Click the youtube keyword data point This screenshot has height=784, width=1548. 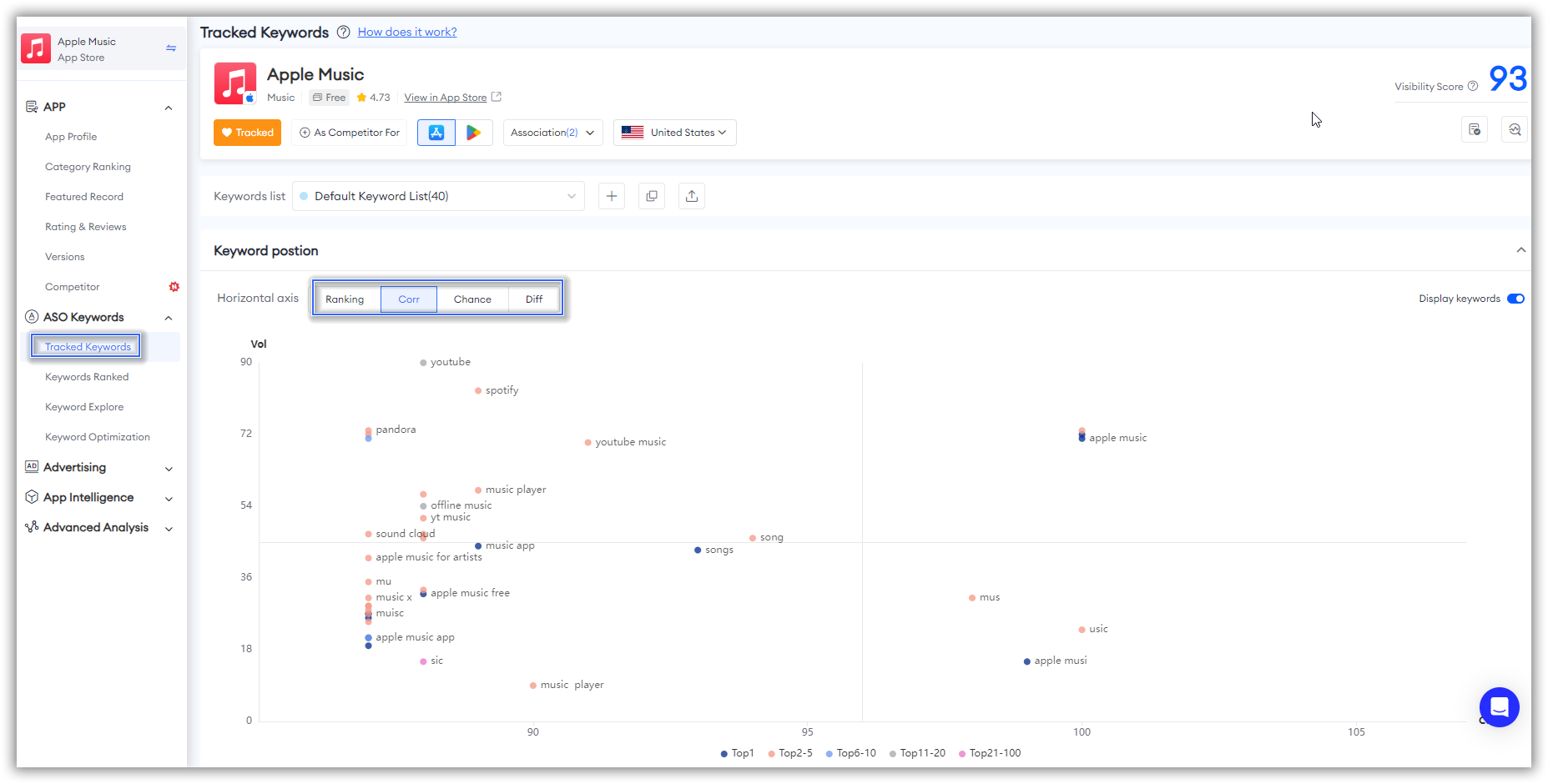point(423,363)
